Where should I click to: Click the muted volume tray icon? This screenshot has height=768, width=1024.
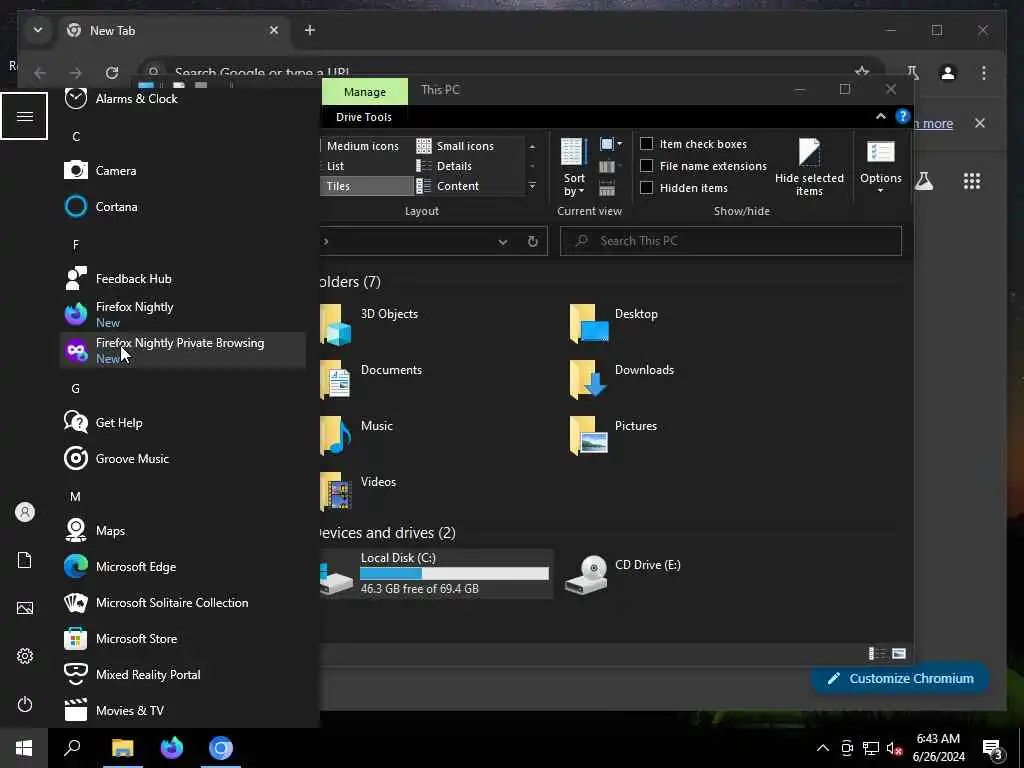(894, 748)
